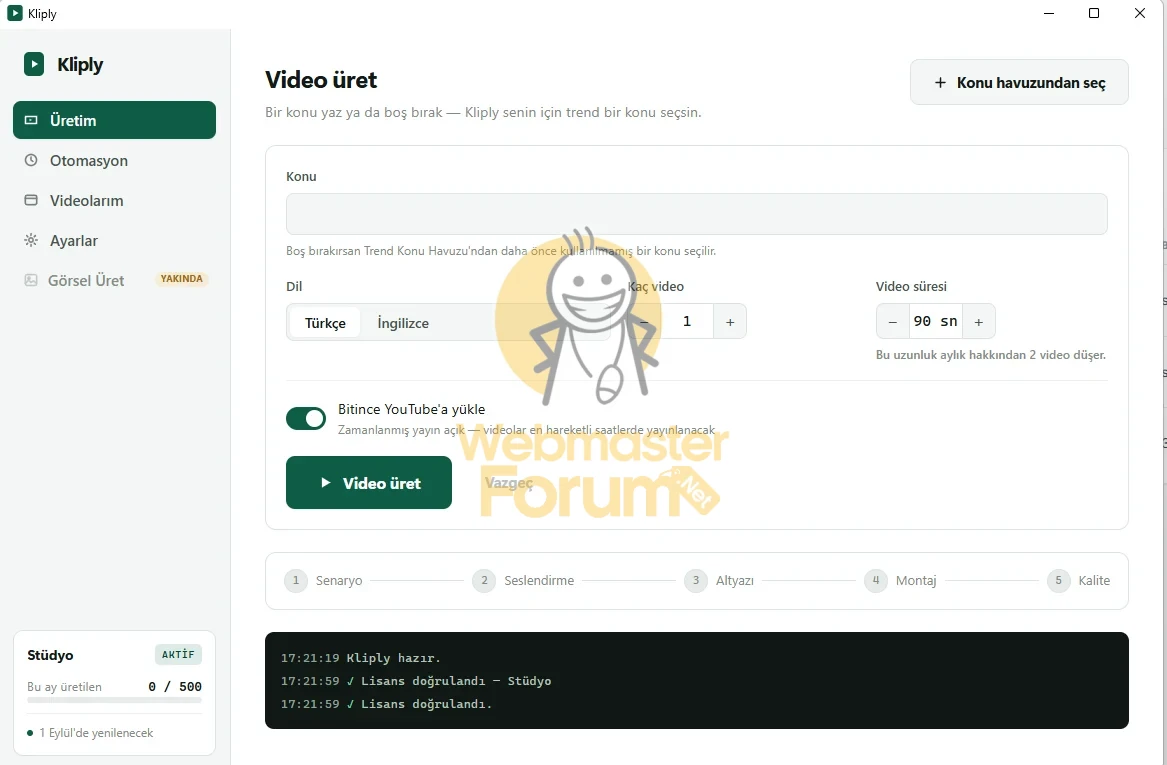Click step 1 Senaryo in pipeline
Viewport: 1167px width, 765px height.
pos(324,580)
